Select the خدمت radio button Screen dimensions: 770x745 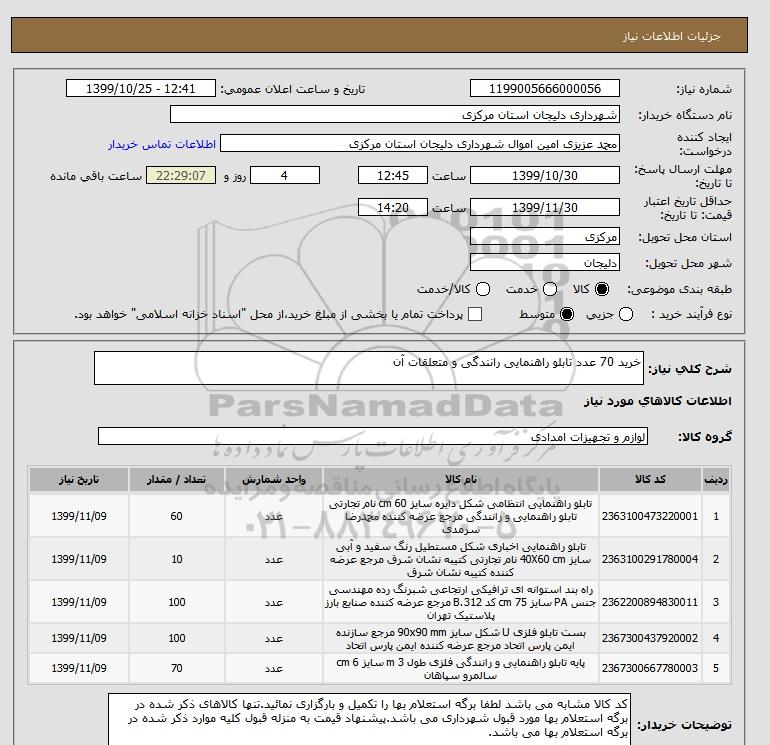coord(550,289)
